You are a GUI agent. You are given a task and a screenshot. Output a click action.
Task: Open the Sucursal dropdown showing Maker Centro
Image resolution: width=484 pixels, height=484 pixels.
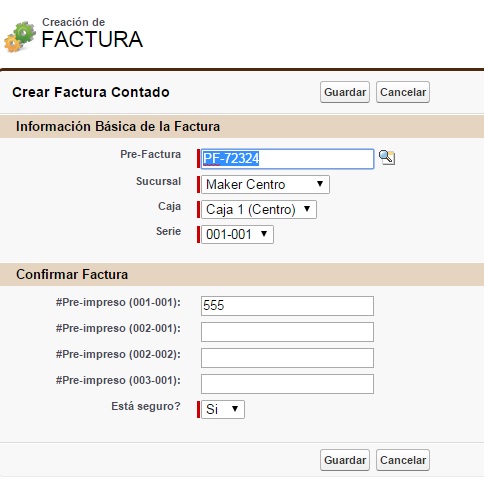(265, 184)
